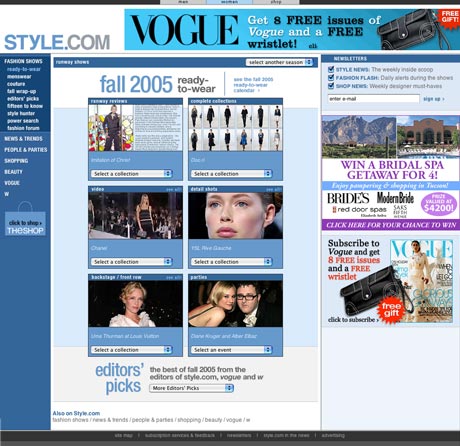The width and height of the screenshot is (460, 446).
Task: Toggle the Shop News newsletter checkbox
Action: tap(331, 86)
